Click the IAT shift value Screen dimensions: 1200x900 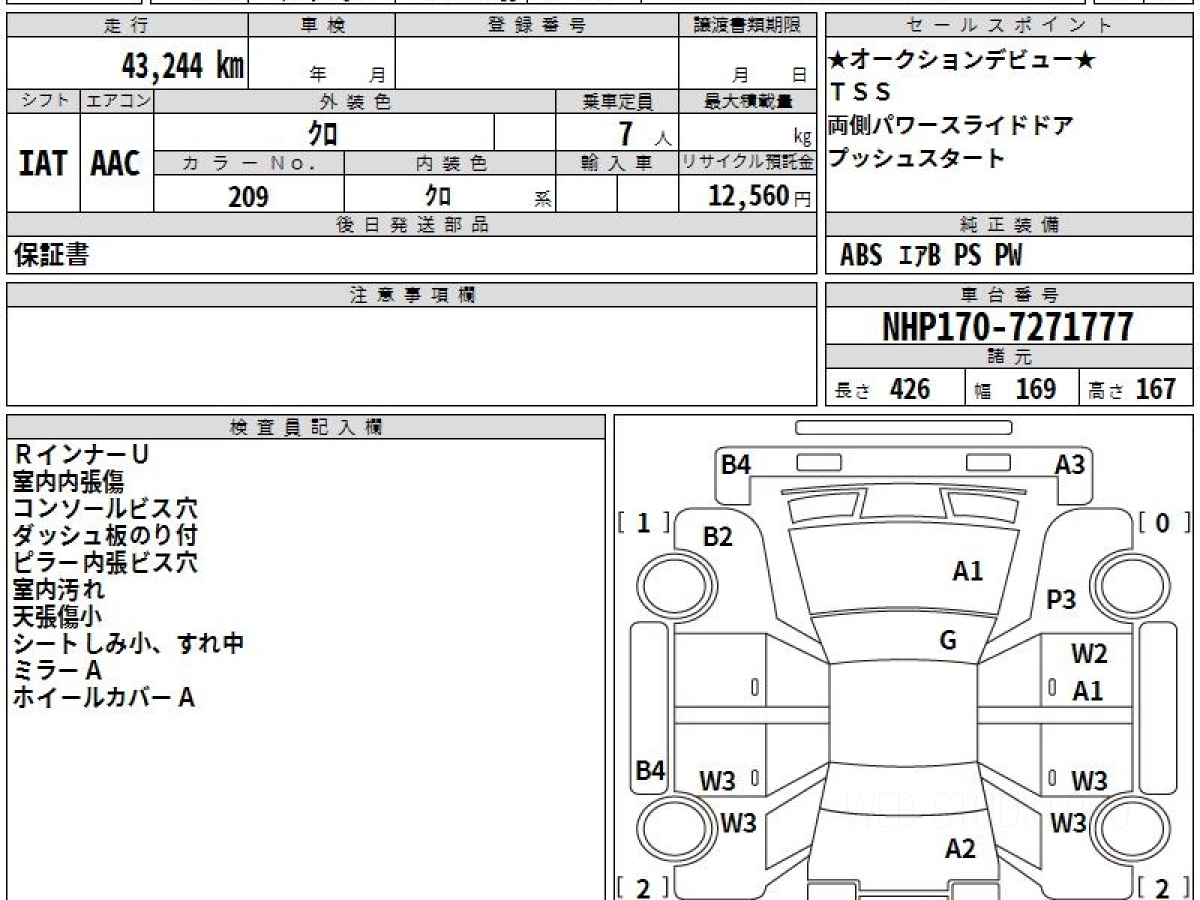[x=43, y=163]
